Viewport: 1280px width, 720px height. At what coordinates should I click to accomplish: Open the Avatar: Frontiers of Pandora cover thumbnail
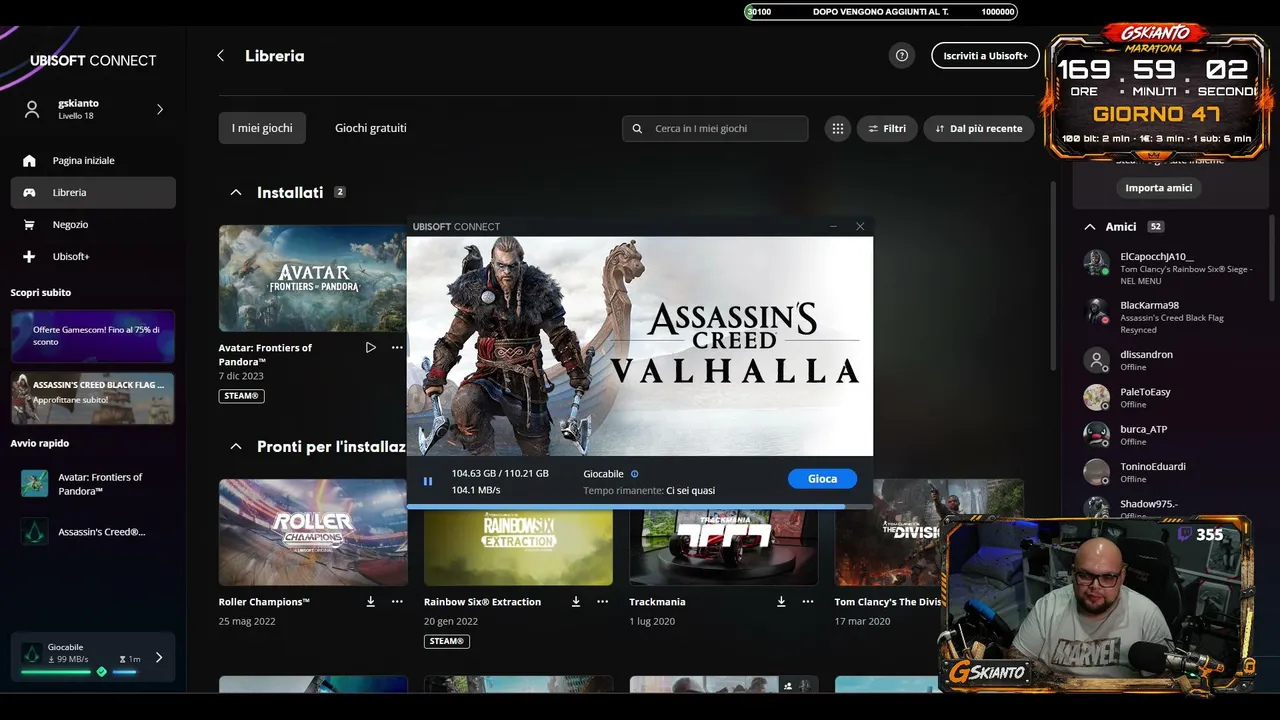(x=313, y=278)
